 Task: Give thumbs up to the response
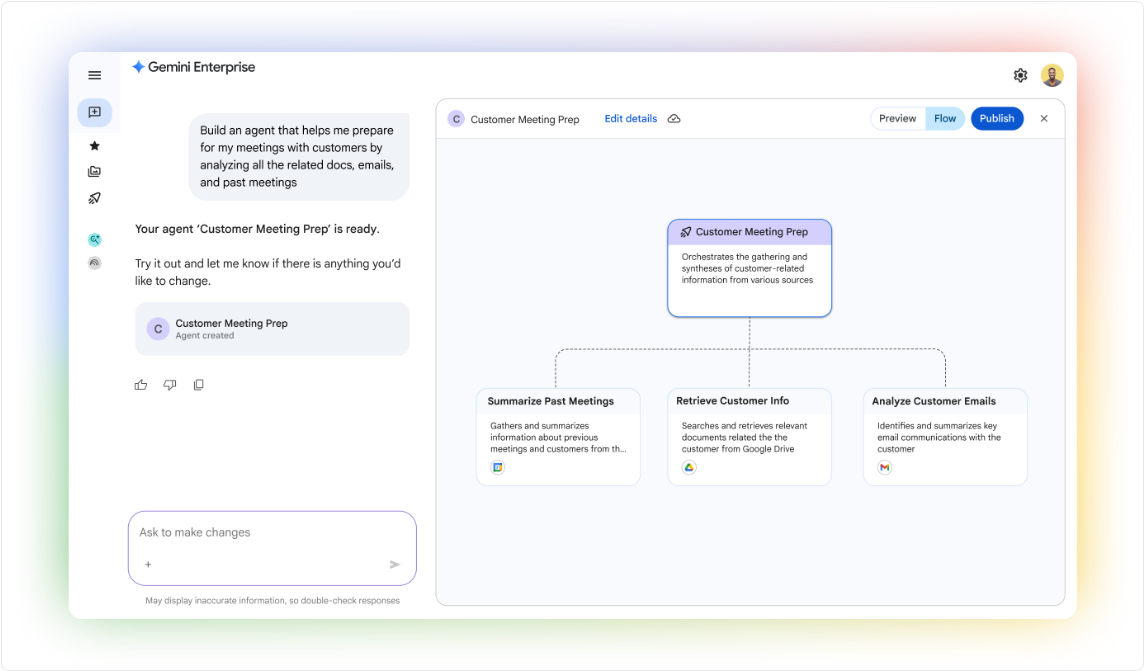coord(141,385)
